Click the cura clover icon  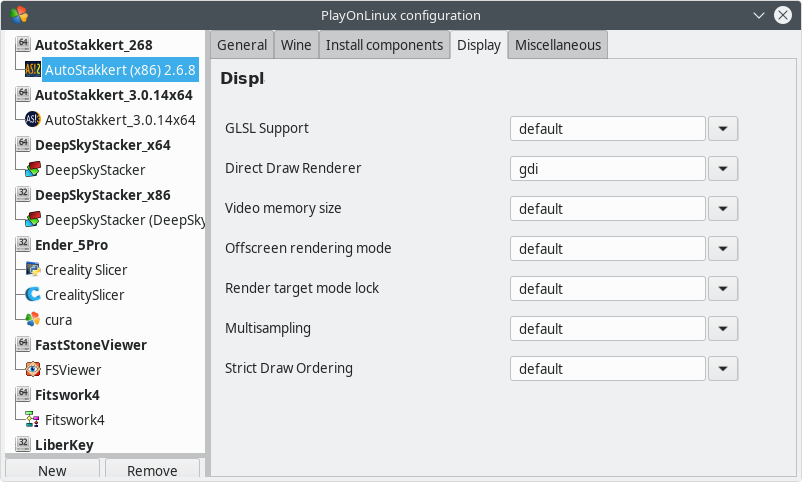click(33, 319)
